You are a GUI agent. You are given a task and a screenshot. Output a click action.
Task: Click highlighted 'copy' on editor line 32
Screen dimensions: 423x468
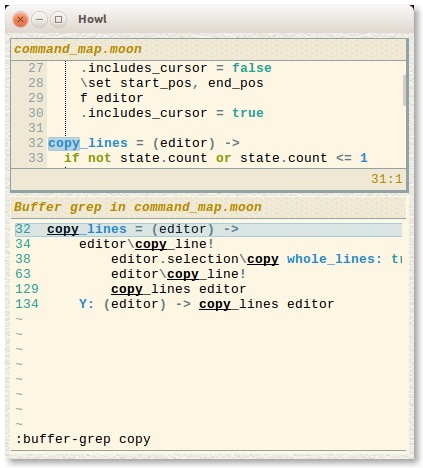pyautogui.click(x=64, y=144)
